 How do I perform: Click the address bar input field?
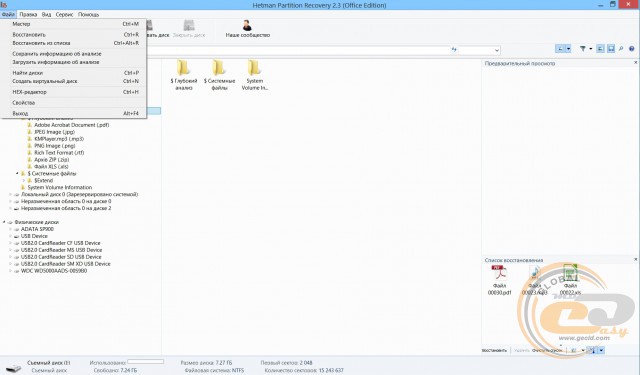[298, 50]
